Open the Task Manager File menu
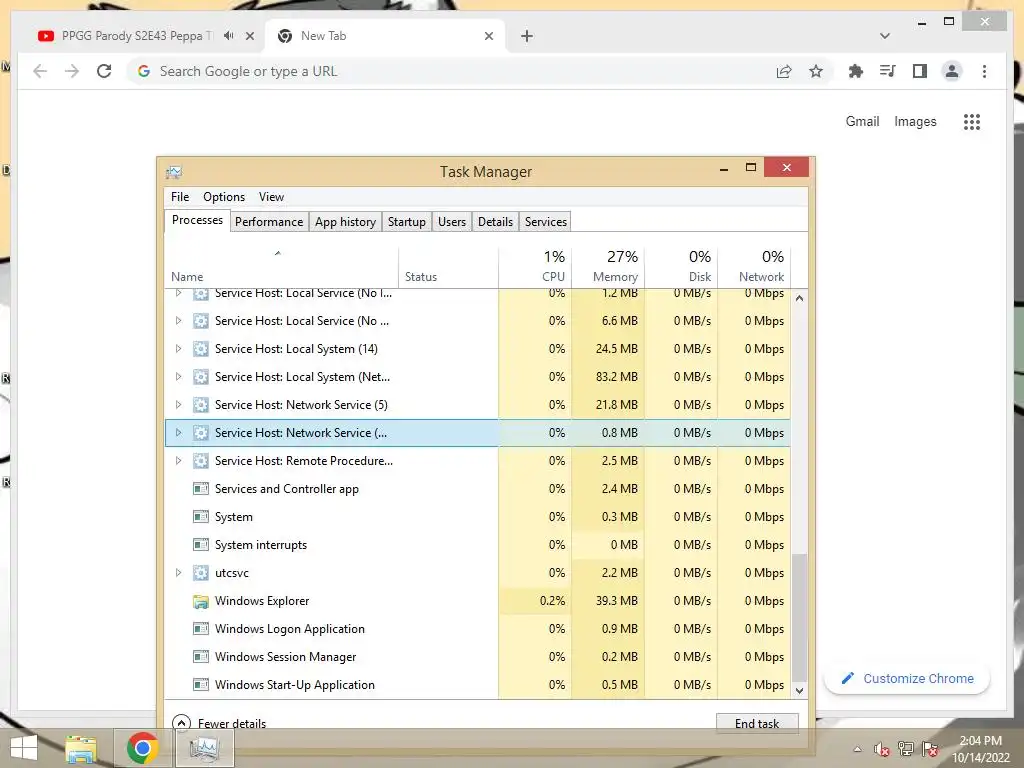1024x768 pixels. click(180, 197)
